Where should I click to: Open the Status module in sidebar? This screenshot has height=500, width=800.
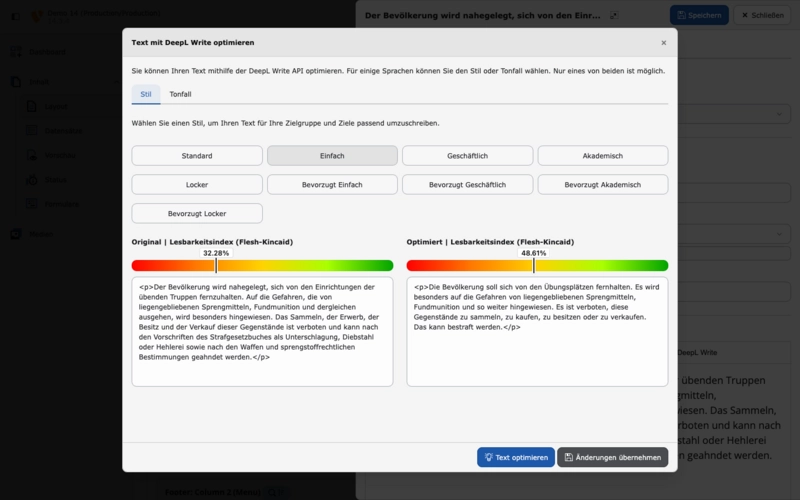pos(55,180)
